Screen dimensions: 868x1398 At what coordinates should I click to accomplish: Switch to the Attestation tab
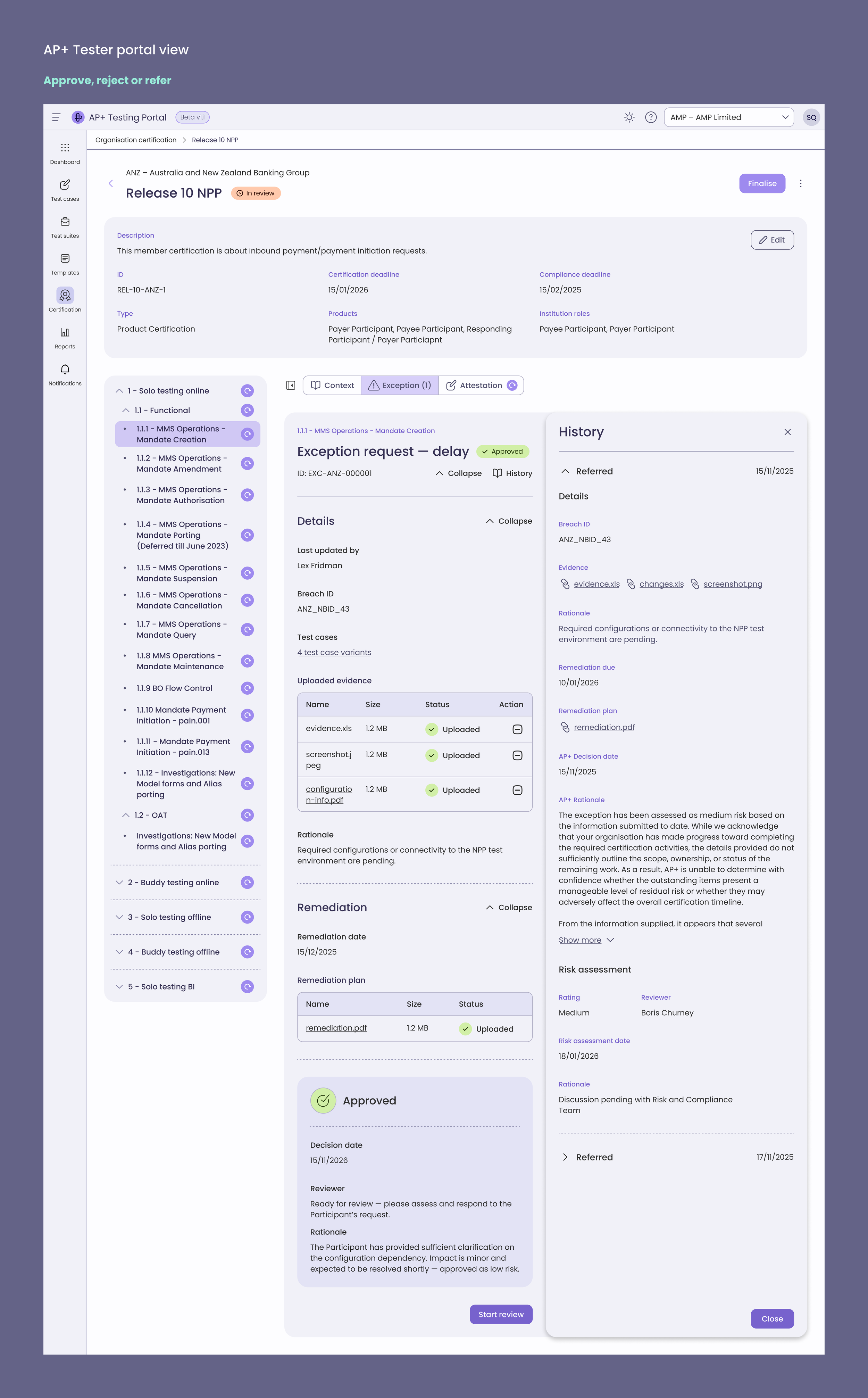481,385
